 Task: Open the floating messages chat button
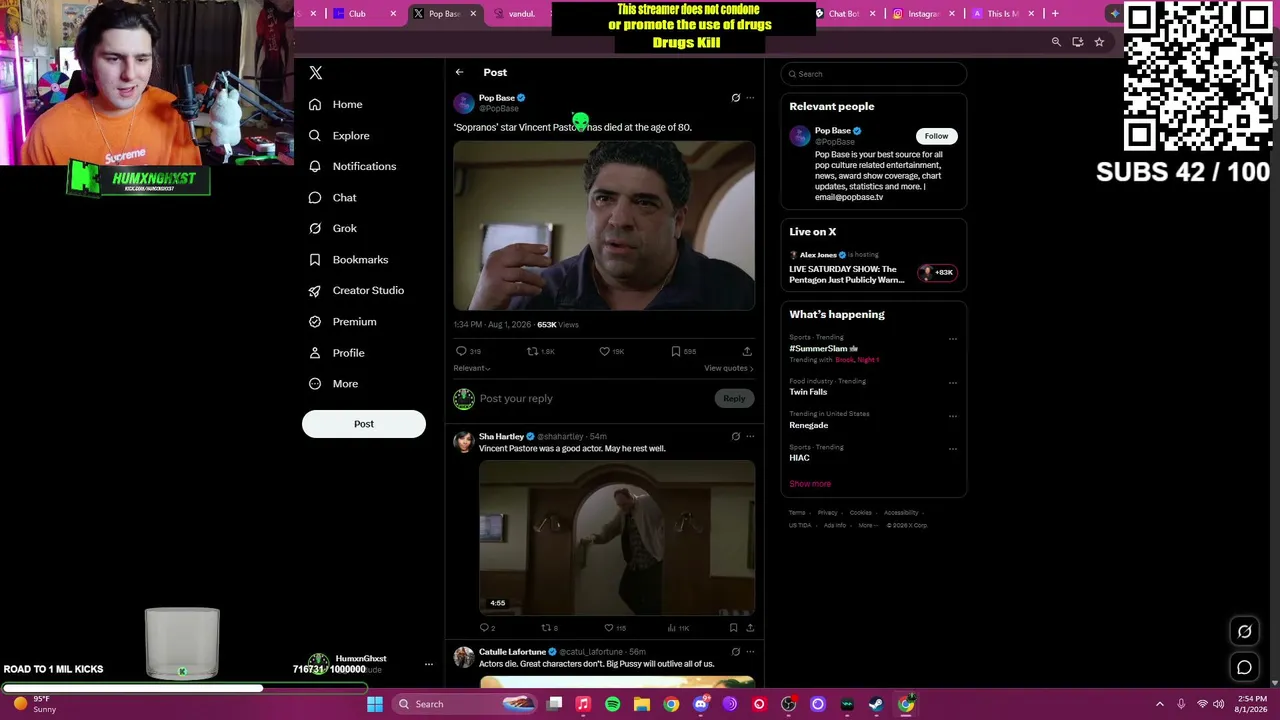1245,667
